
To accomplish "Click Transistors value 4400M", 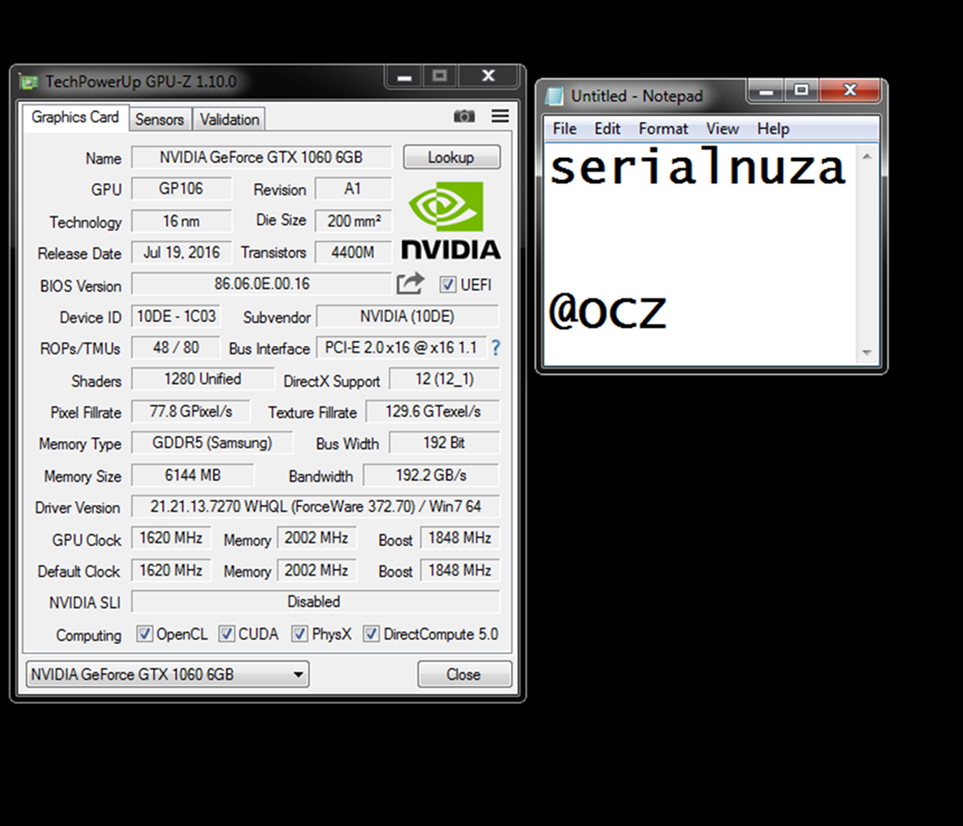I will pyautogui.click(x=353, y=252).
